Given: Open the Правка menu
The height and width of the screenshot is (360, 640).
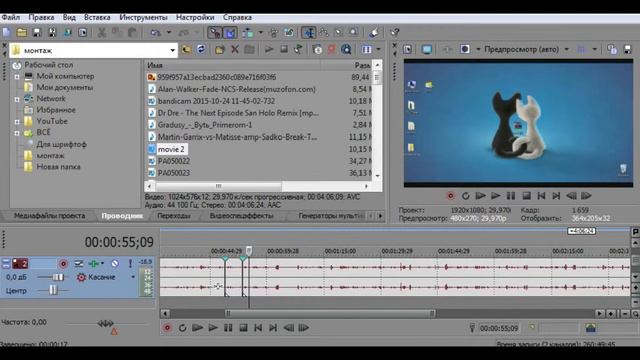Looking at the screenshot, I should (41, 18).
